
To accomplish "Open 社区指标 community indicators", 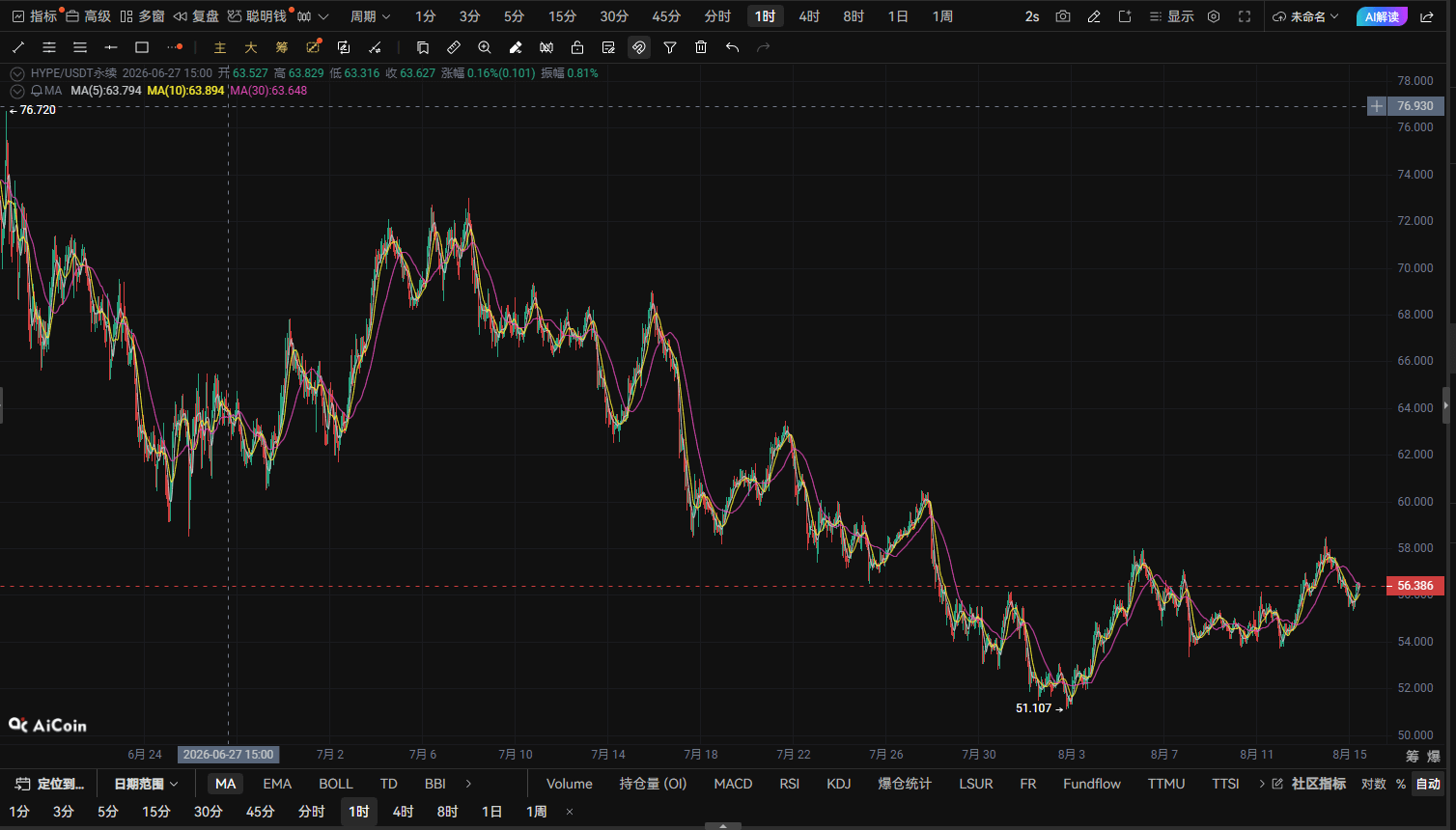I will coord(1309,784).
